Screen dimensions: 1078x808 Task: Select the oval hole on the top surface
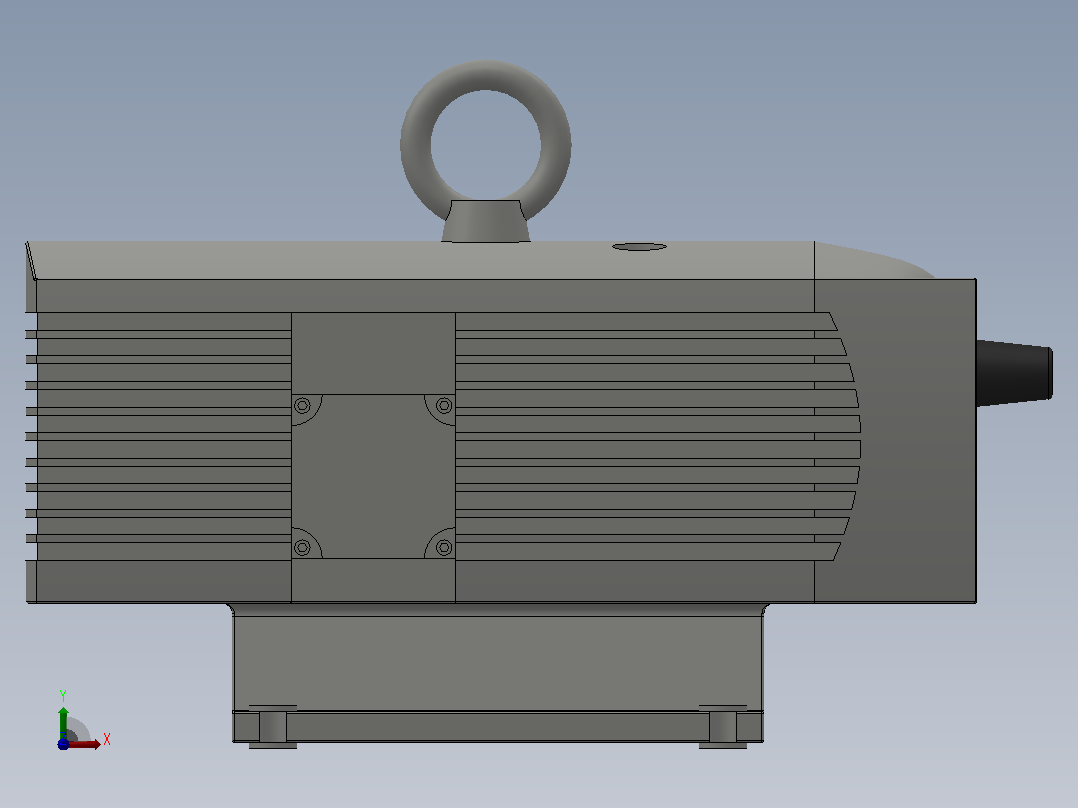coord(639,247)
